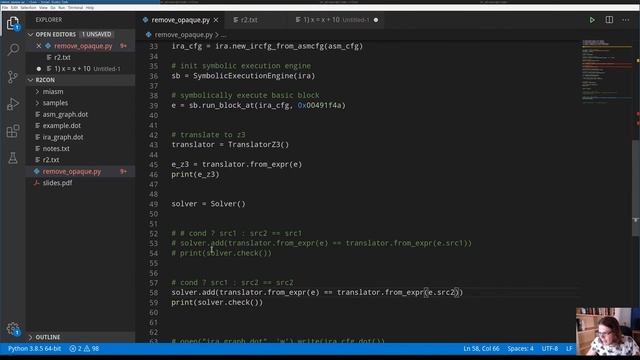Open asm_graph.dot in explorer
The width and height of the screenshot is (640, 360).
click(65, 114)
